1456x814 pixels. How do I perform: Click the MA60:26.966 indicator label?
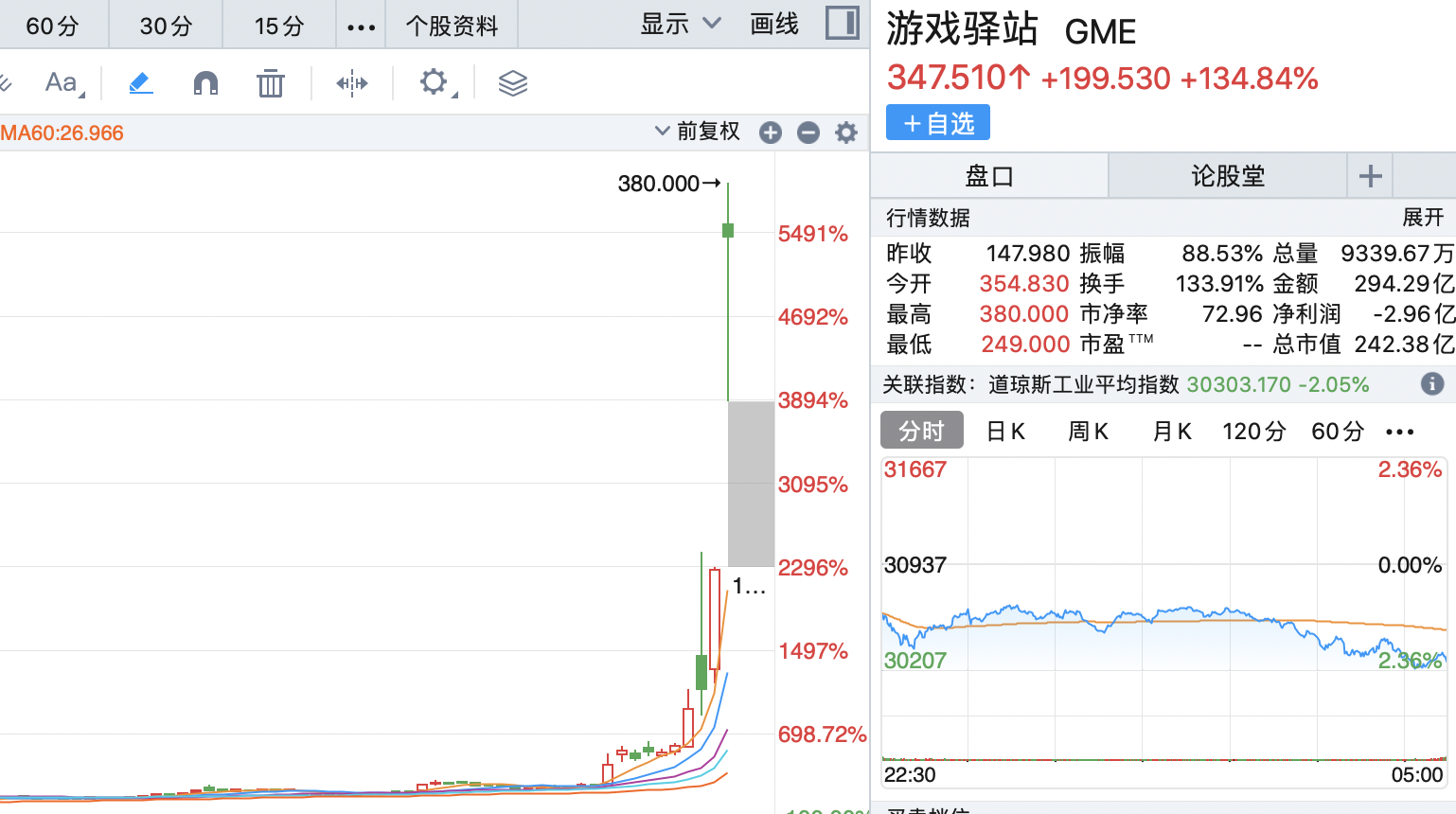point(62,133)
